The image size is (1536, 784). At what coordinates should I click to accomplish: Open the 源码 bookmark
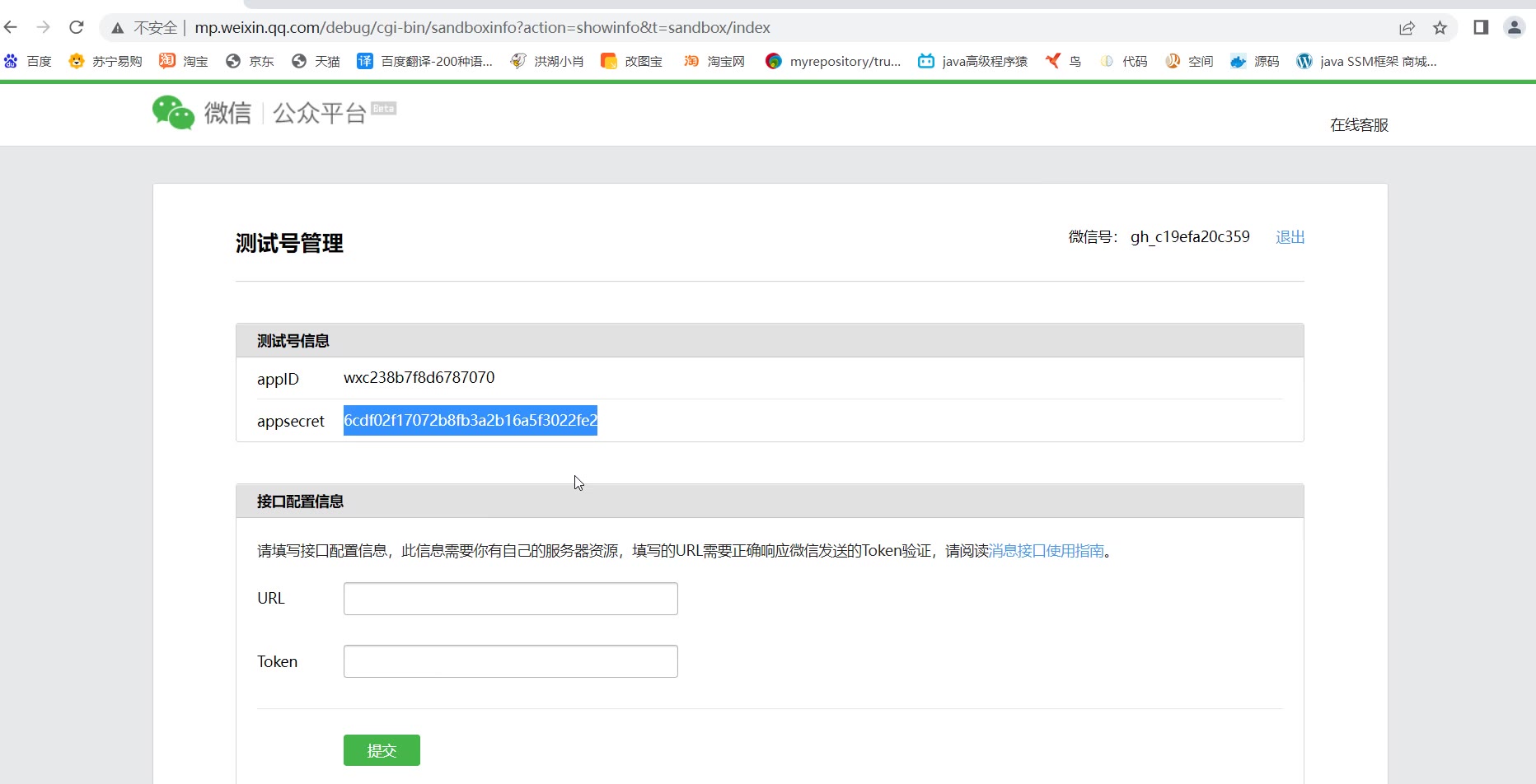pyautogui.click(x=1255, y=61)
